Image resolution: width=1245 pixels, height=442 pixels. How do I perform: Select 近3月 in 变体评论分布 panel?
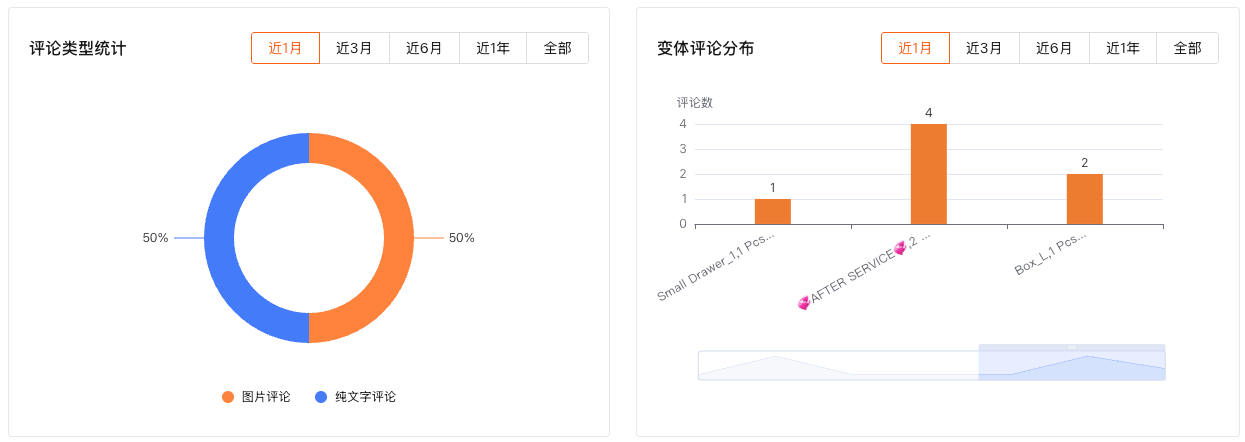(x=984, y=48)
